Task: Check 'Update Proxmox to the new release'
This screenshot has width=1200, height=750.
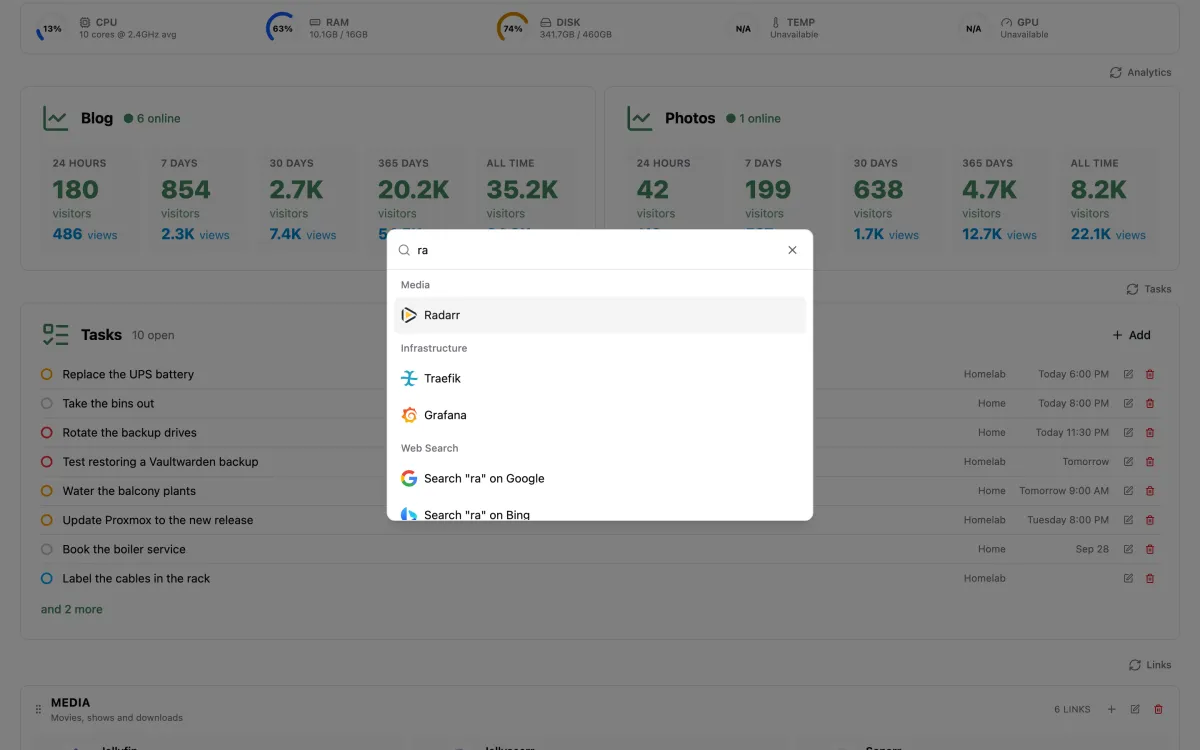Action: tap(46, 520)
